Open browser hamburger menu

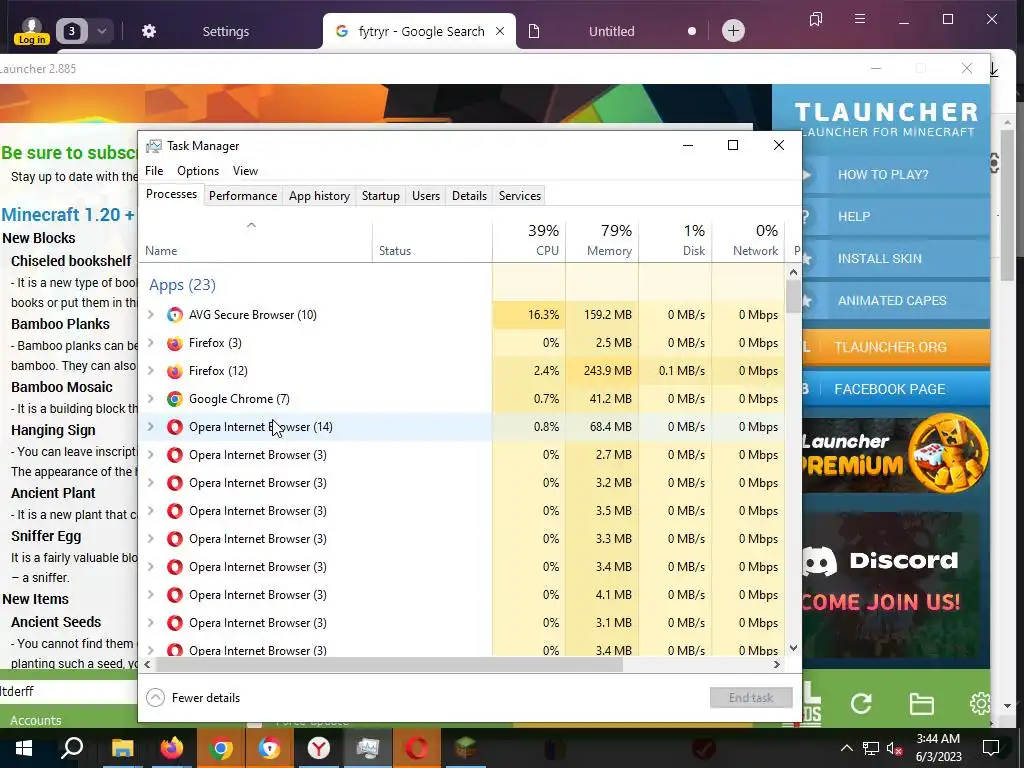(x=860, y=19)
